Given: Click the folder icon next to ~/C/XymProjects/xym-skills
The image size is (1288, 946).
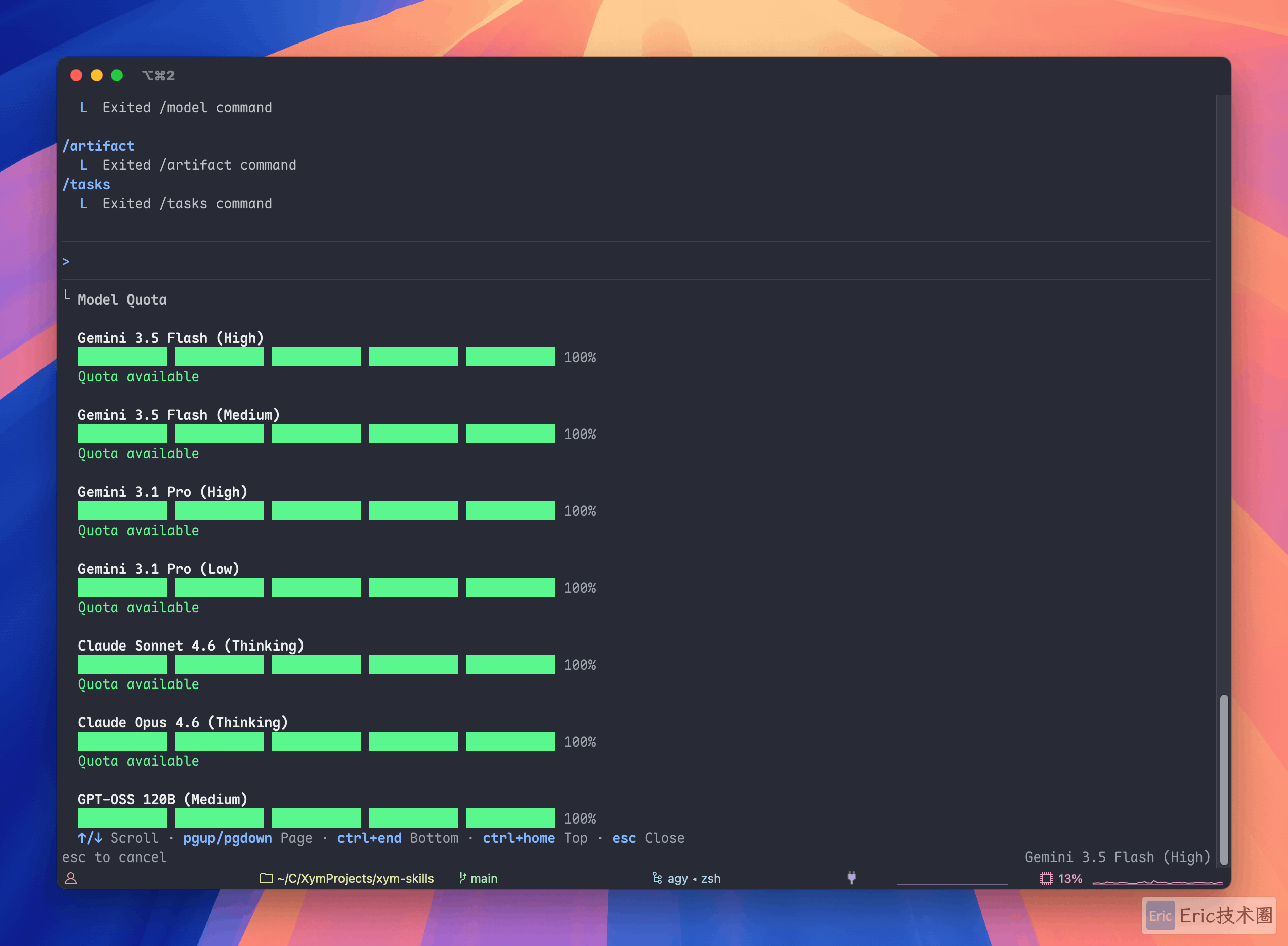Looking at the screenshot, I should click(x=266, y=878).
